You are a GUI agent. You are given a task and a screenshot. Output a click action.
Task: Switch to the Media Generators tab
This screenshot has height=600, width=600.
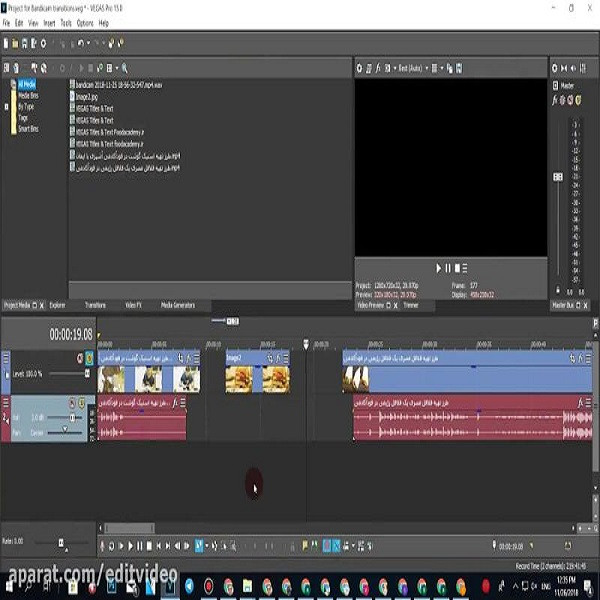coord(178,305)
